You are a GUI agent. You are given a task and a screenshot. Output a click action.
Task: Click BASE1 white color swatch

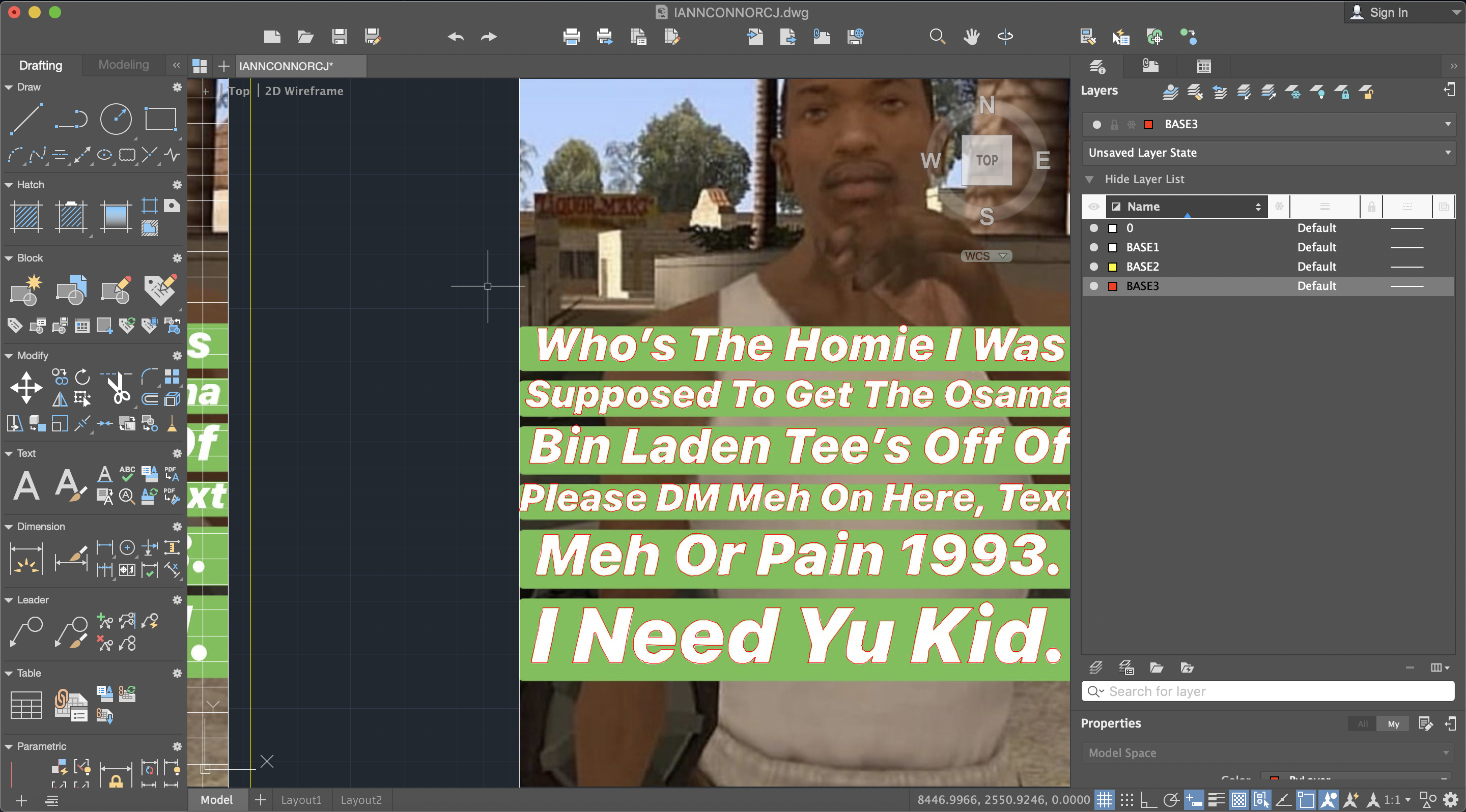tap(1113, 247)
